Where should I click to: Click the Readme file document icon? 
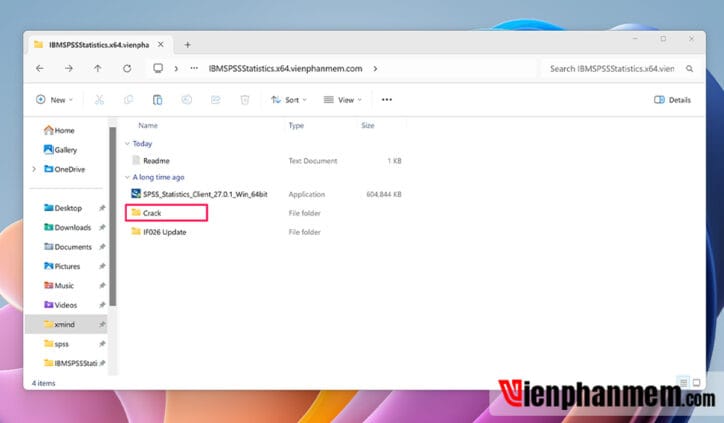136,160
